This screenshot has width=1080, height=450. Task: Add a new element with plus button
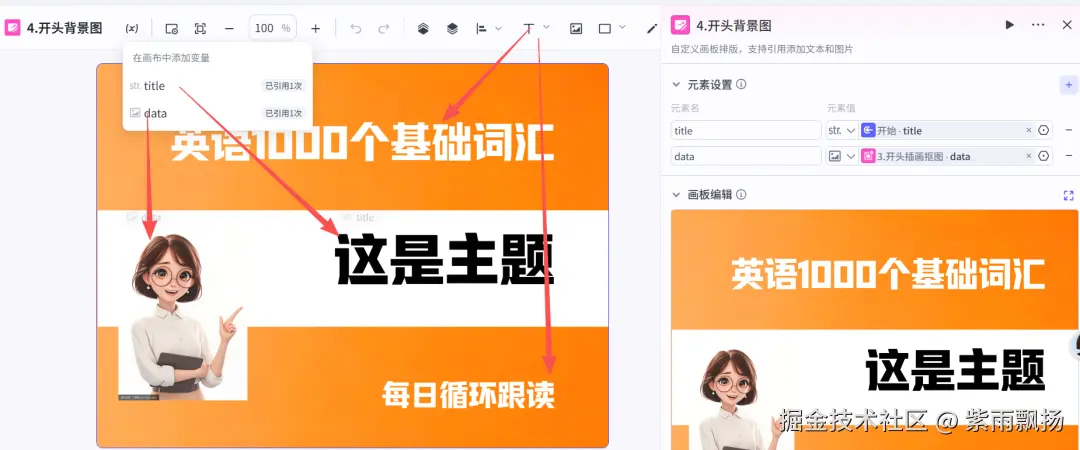(1068, 85)
